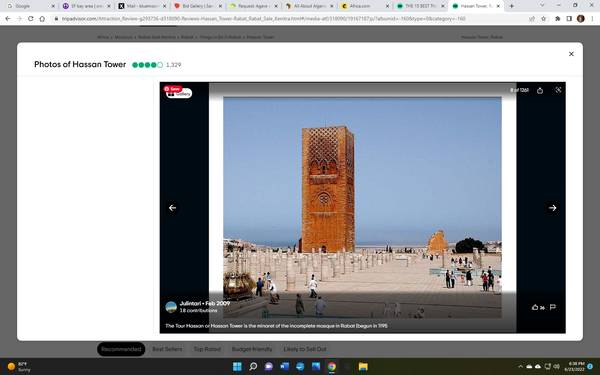Open the Gallery view button
Image resolution: width=600 pixels, height=375 pixels.
[x=179, y=94]
